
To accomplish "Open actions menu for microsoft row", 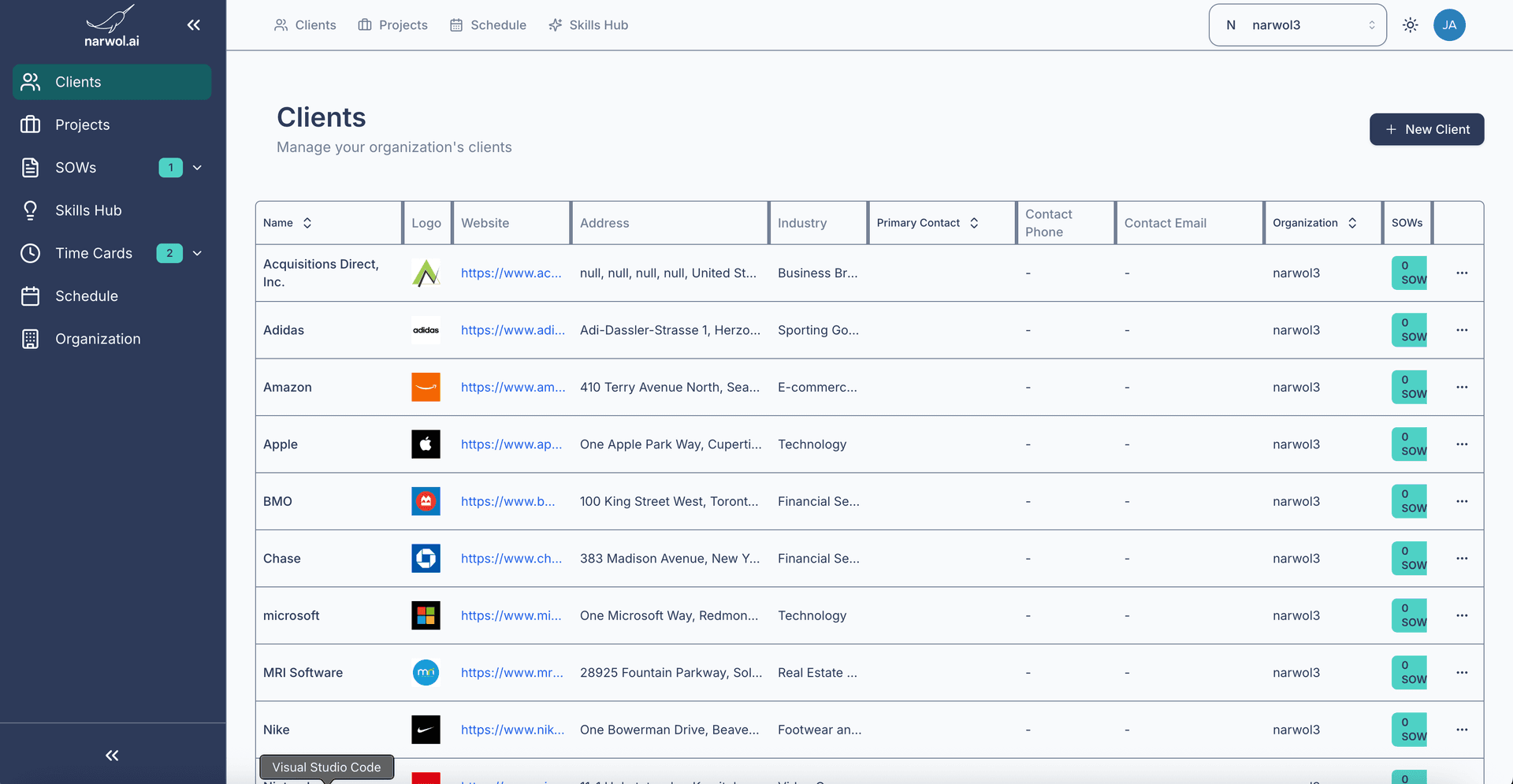I will pyautogui.click(x=1462, y=615).
